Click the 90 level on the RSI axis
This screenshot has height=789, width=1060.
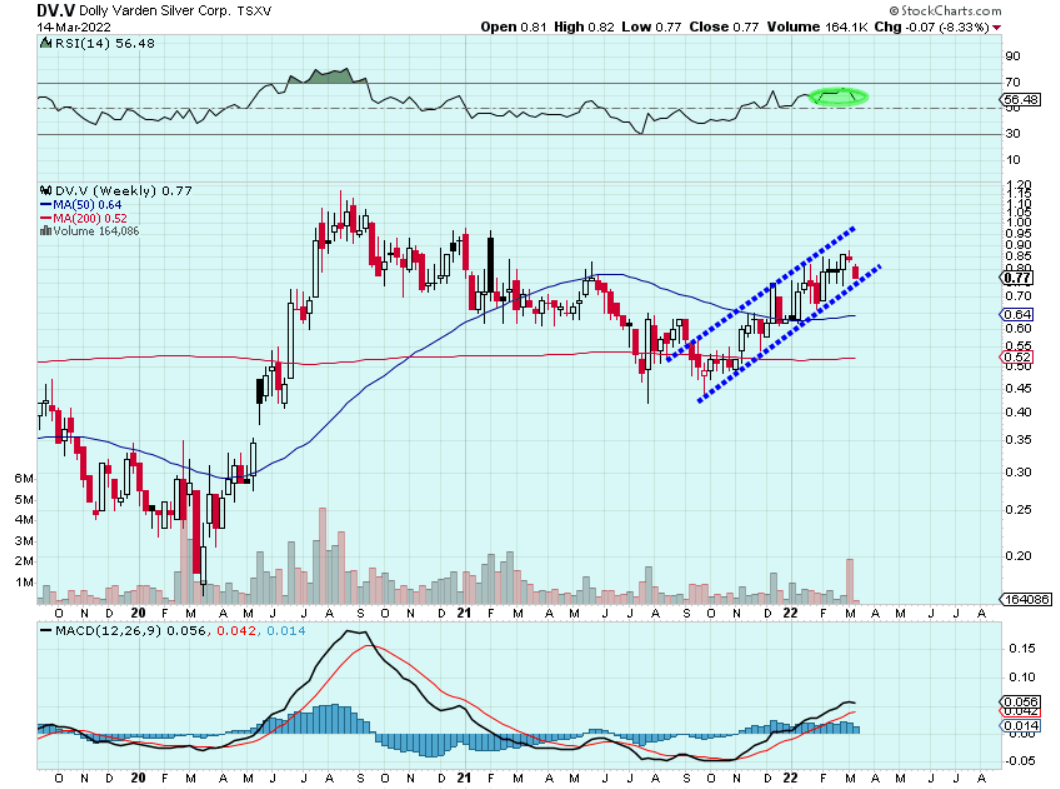click(1013, 56)
